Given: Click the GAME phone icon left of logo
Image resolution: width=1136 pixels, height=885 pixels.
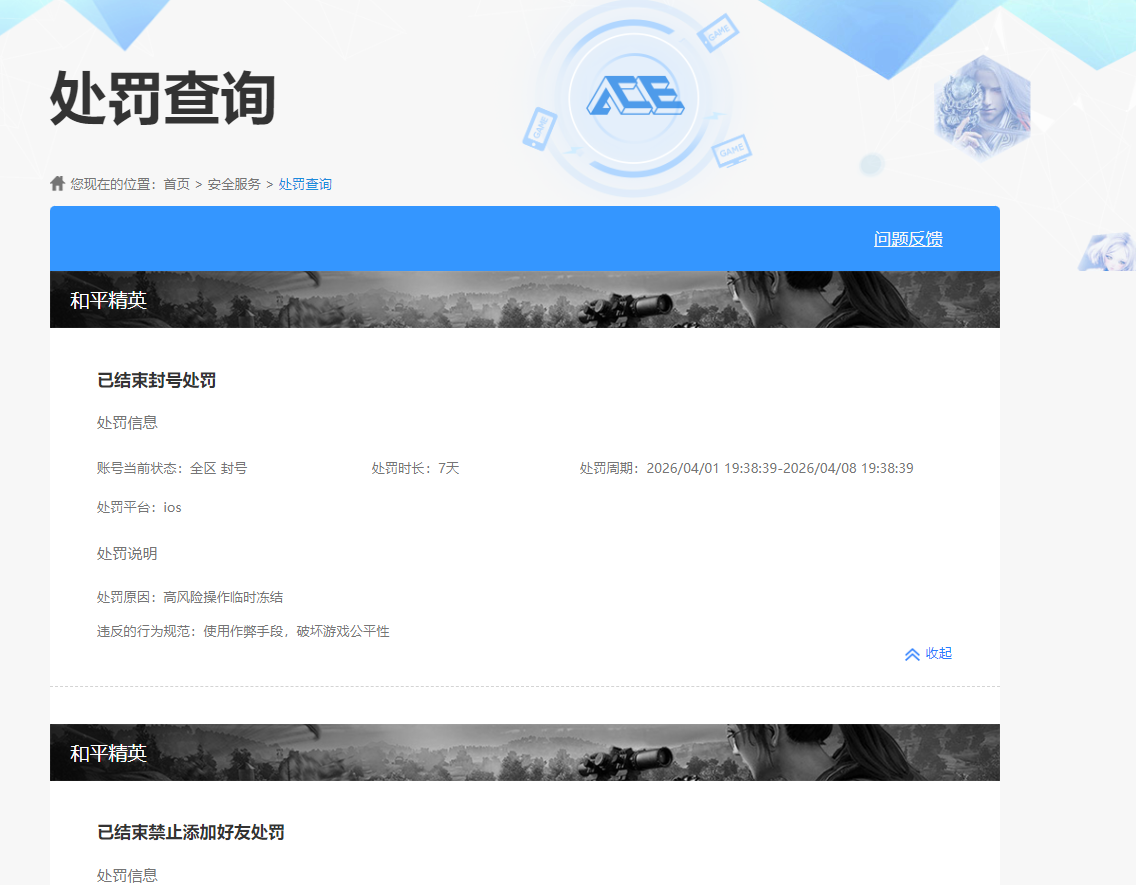Looking at the screenshot, I should point(540,129).
